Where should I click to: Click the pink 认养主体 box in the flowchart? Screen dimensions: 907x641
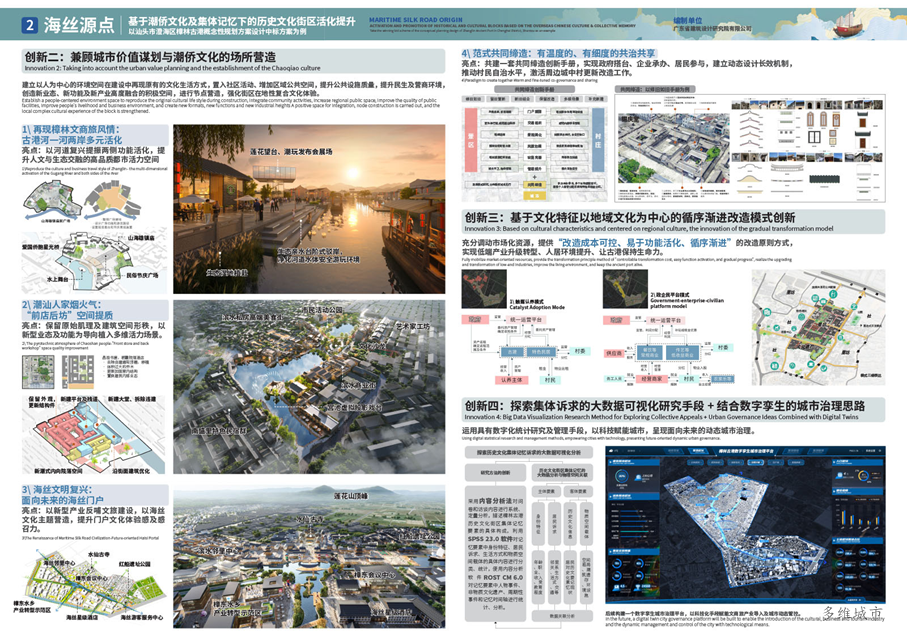click(511, 380)
